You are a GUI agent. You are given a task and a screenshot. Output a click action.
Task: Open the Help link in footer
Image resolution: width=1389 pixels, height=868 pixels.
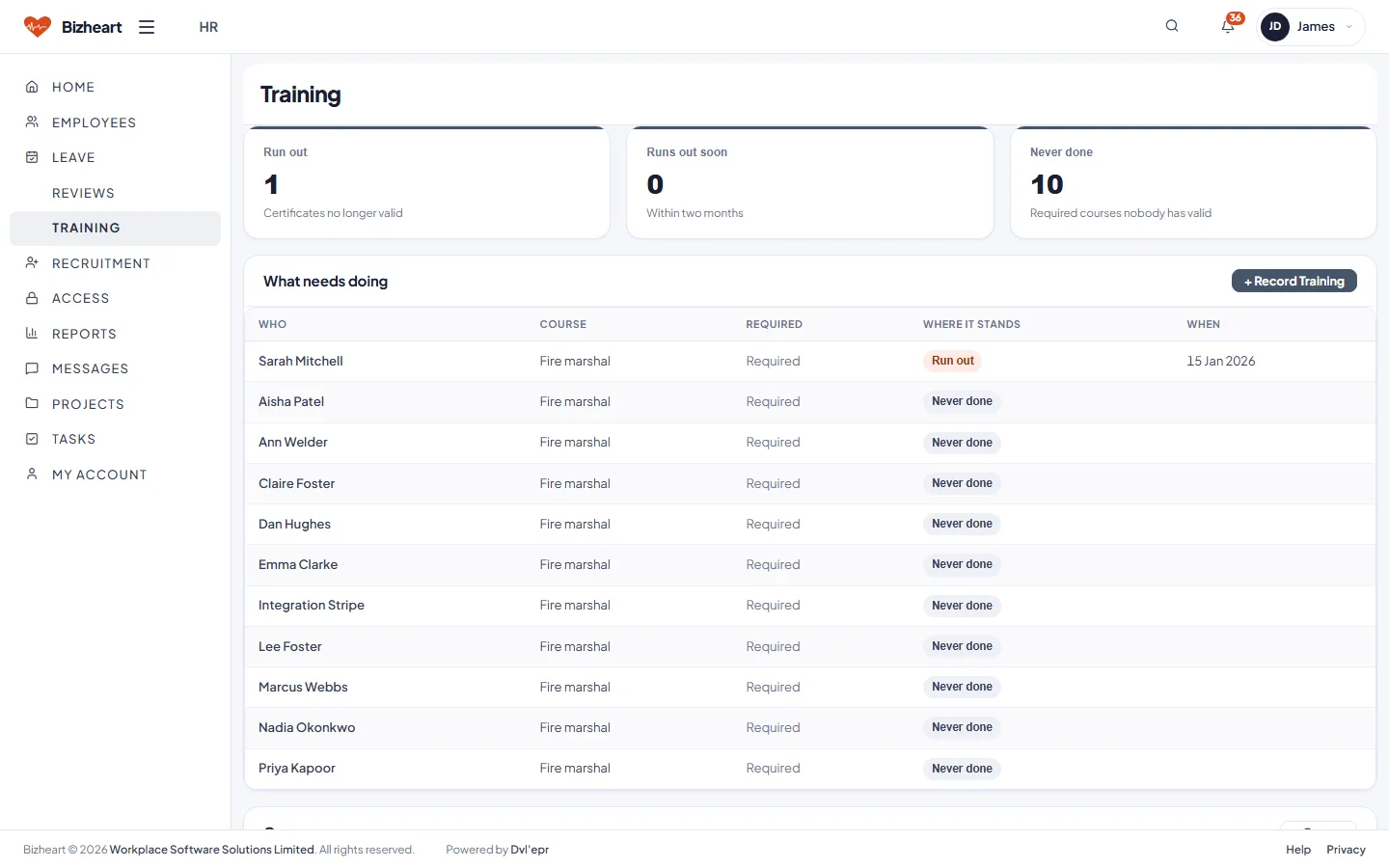[x=1298, y=850]
